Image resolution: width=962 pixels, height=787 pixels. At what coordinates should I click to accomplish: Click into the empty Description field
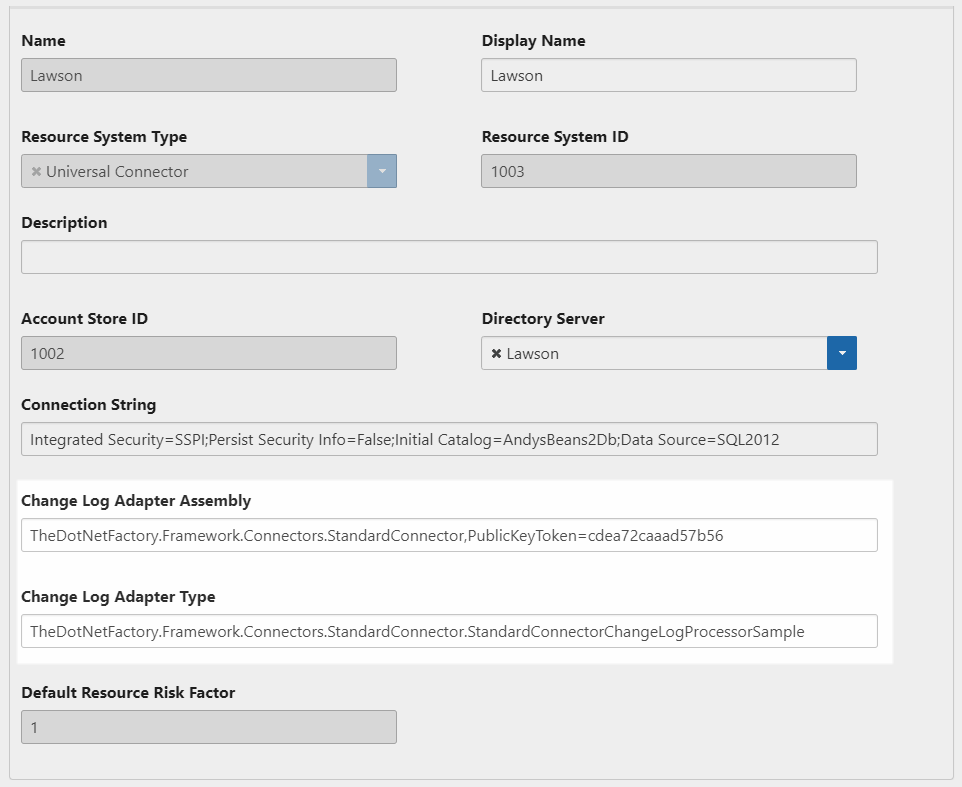point(449,257)
